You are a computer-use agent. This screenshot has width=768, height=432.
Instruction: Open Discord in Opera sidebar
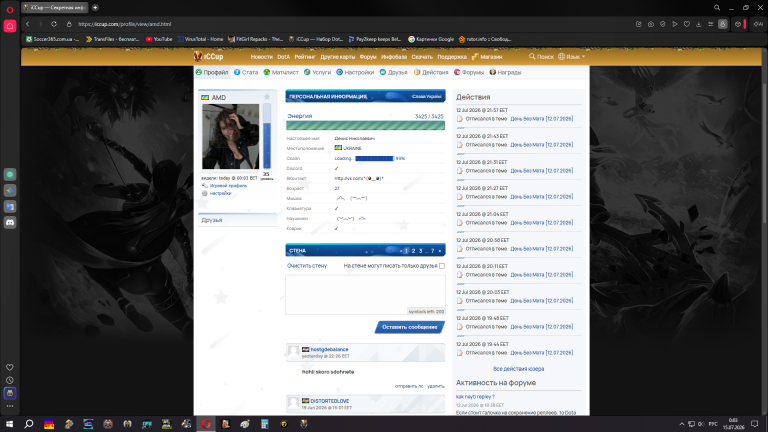coord(10,222)
